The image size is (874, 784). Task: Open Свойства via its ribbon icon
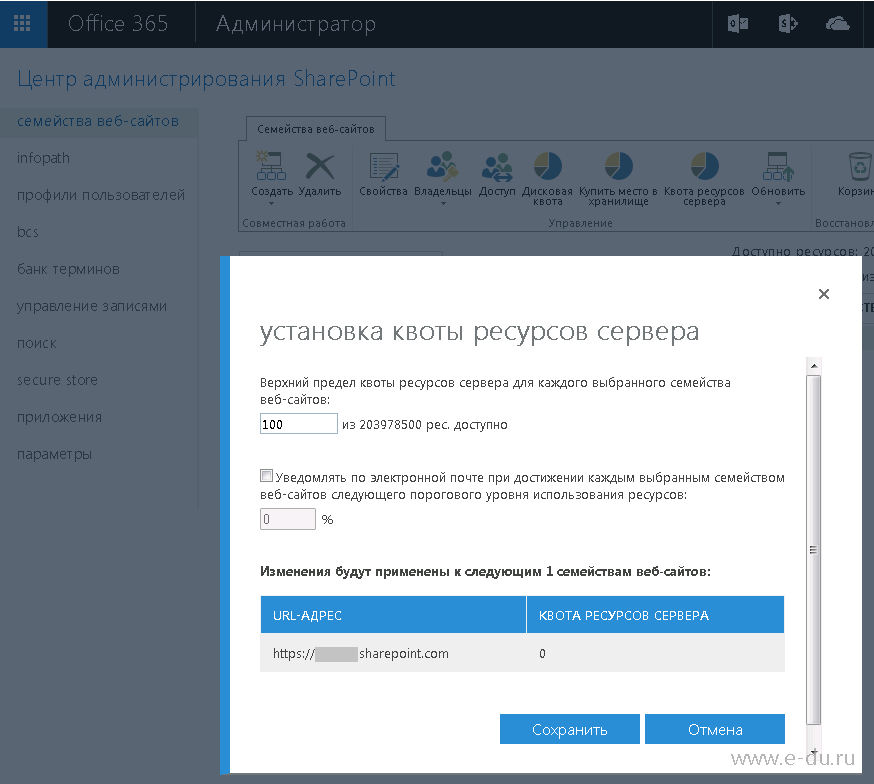click(383, 170)
